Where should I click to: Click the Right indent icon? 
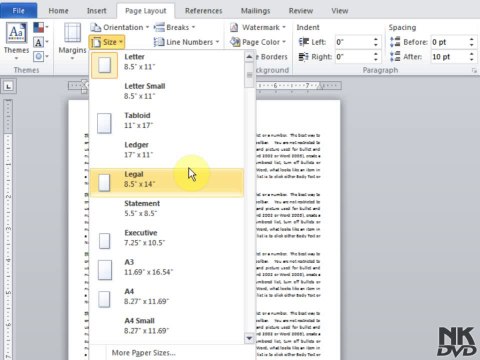[x=304, y=57]
